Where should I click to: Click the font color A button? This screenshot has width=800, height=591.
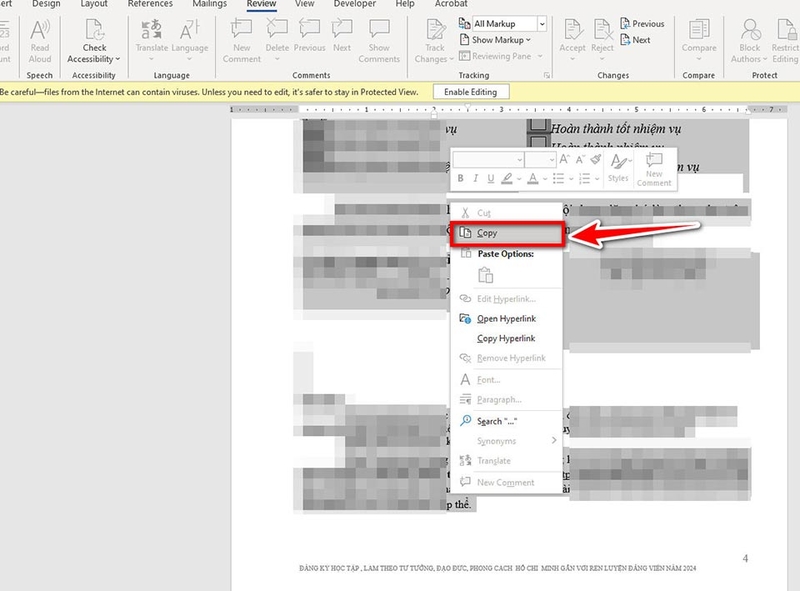point(533,178)
